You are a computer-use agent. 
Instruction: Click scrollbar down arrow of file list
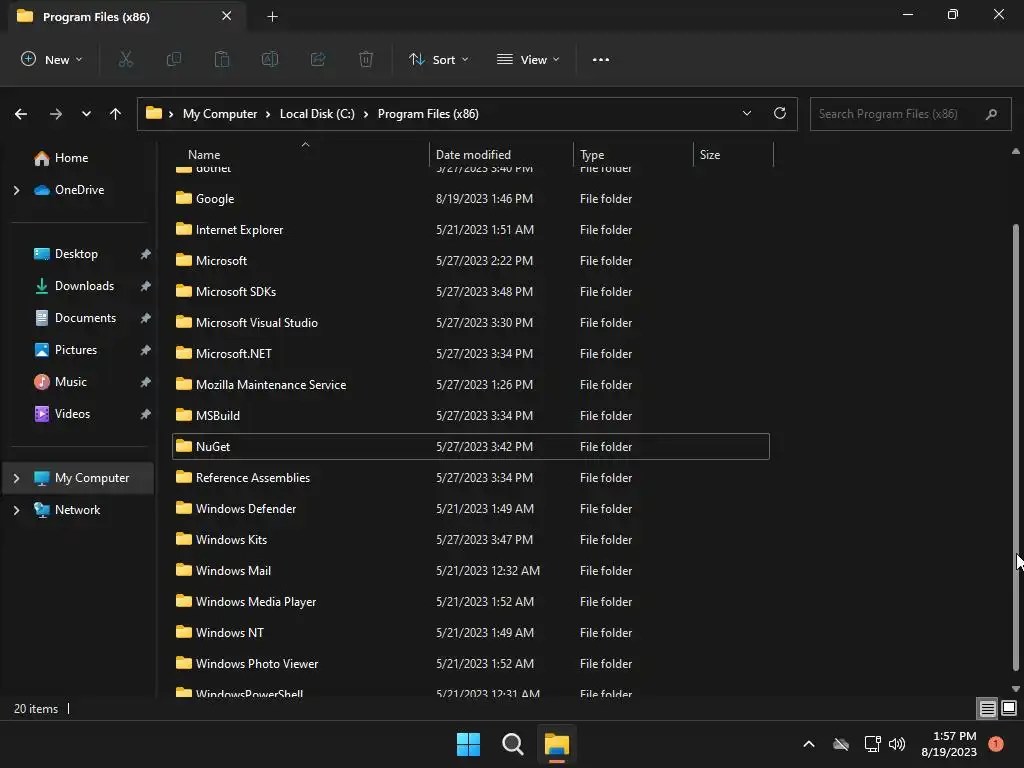tap(1016, 688)
